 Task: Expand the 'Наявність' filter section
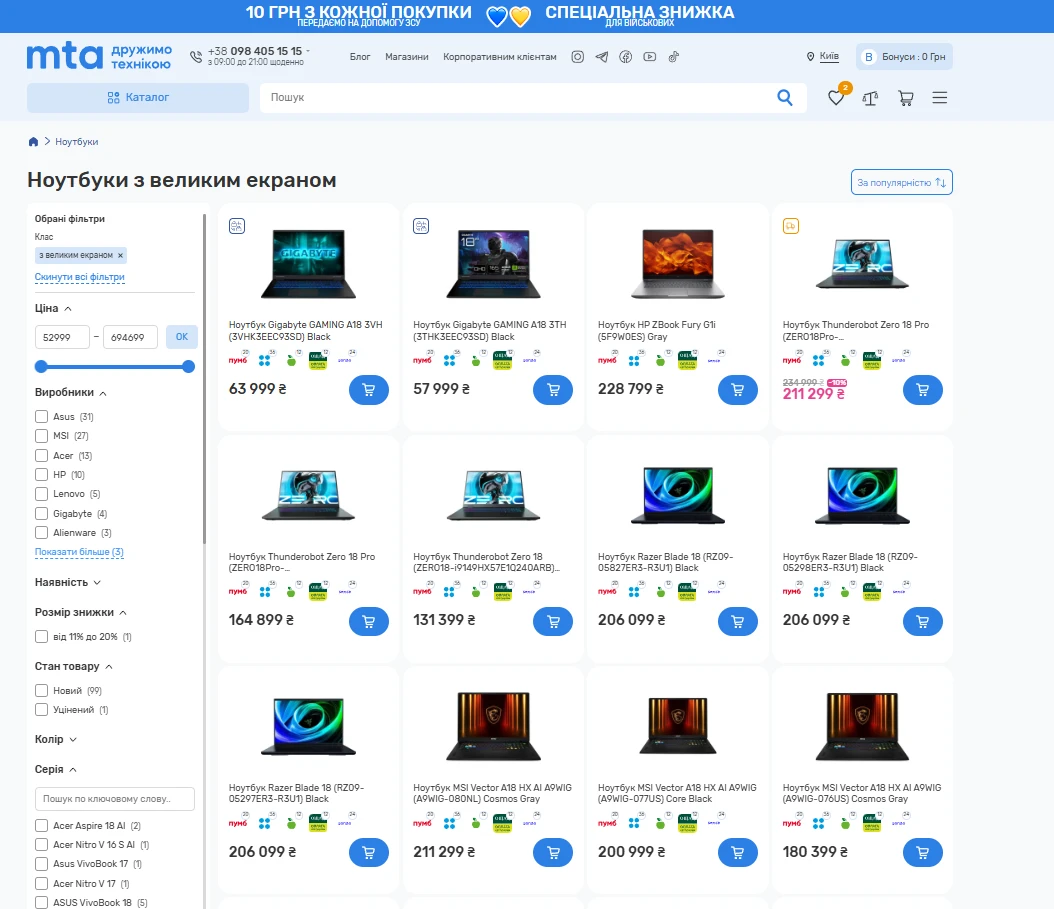pyautogui.click(x=68, y=582)
